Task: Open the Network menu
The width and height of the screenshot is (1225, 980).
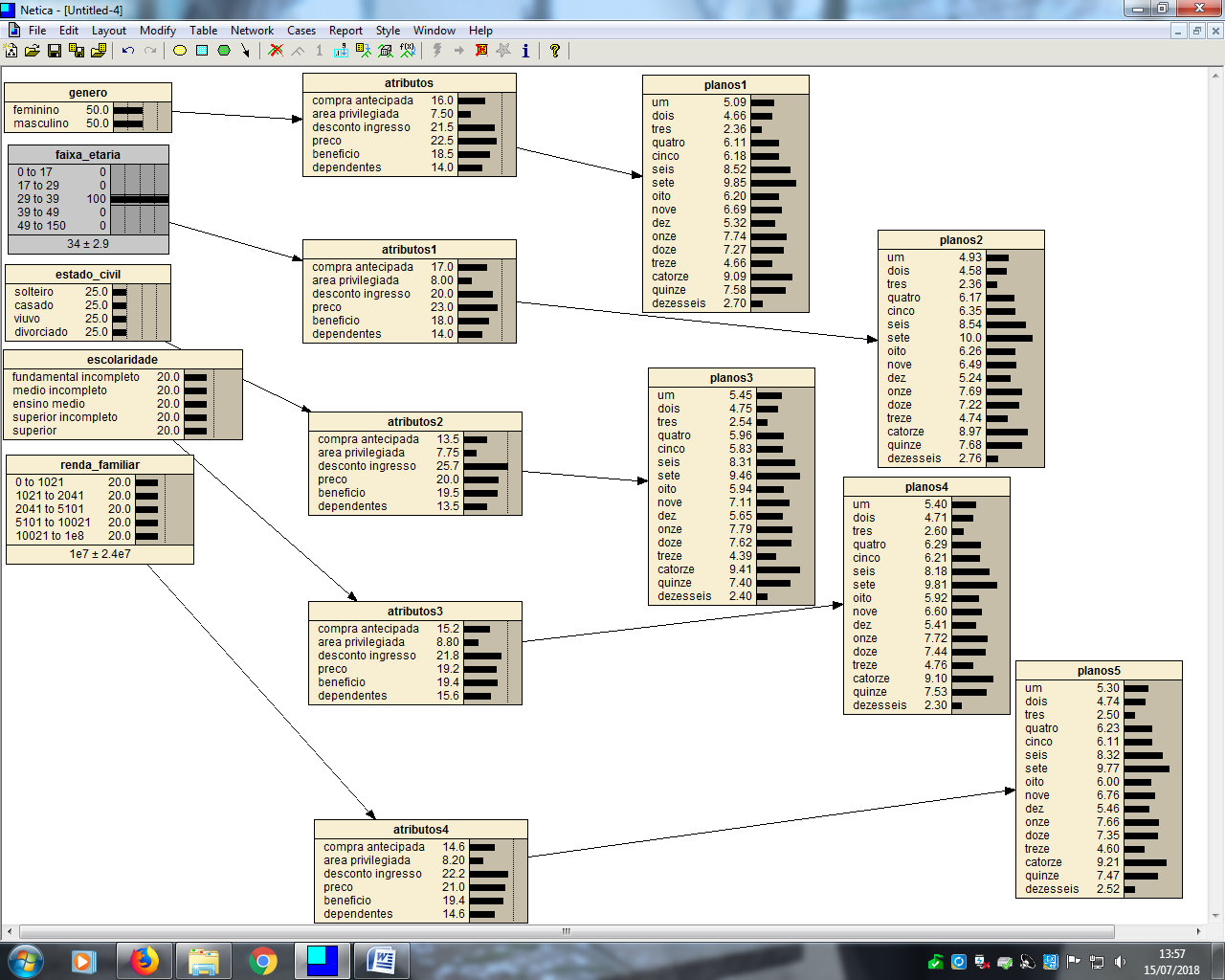Action: pos(252,31)
